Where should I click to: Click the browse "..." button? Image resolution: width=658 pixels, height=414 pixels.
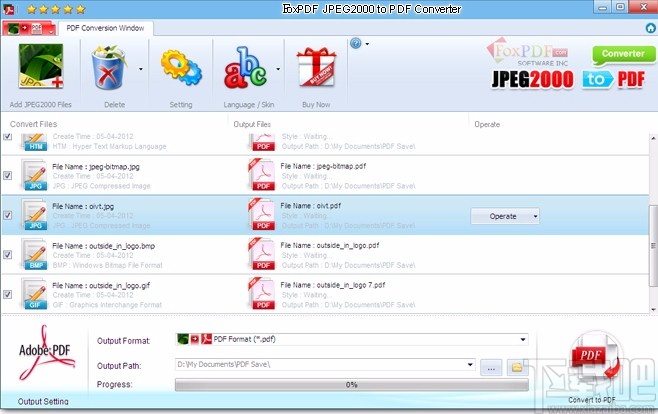tap(491, 368)
